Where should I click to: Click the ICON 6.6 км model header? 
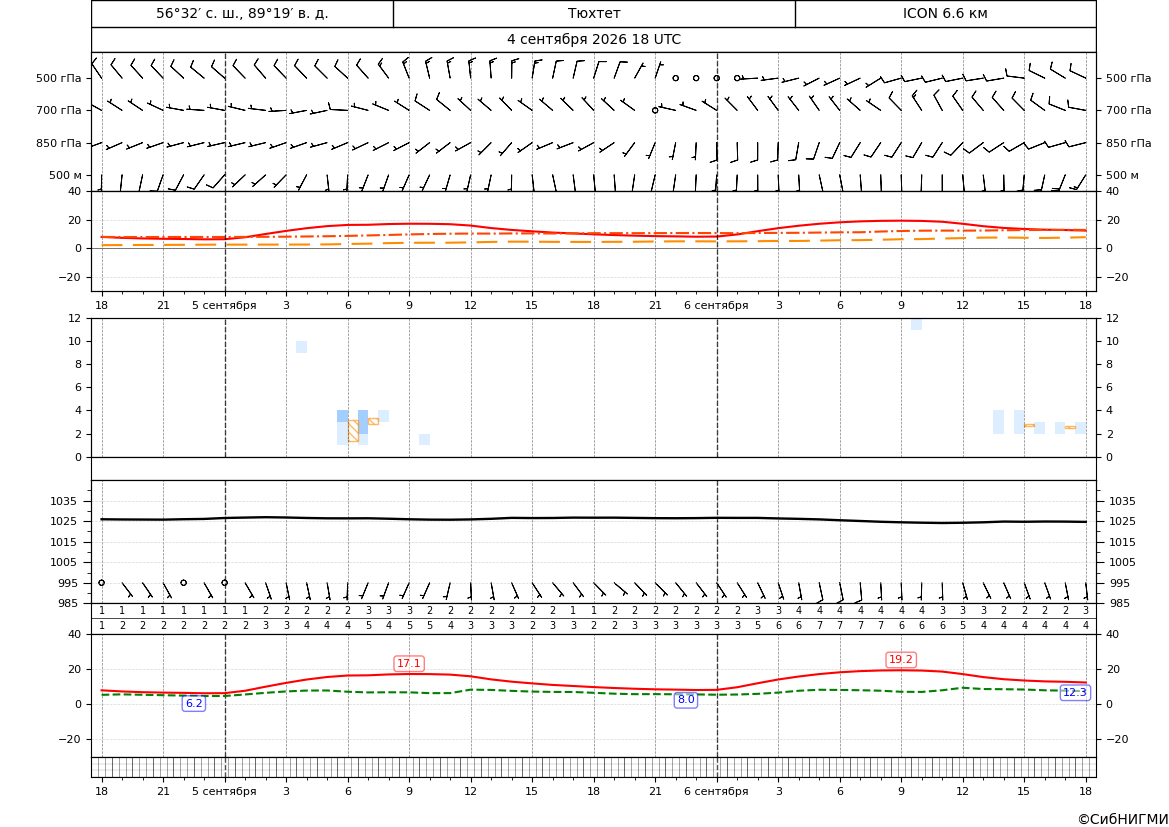click(x=945, y=13)
